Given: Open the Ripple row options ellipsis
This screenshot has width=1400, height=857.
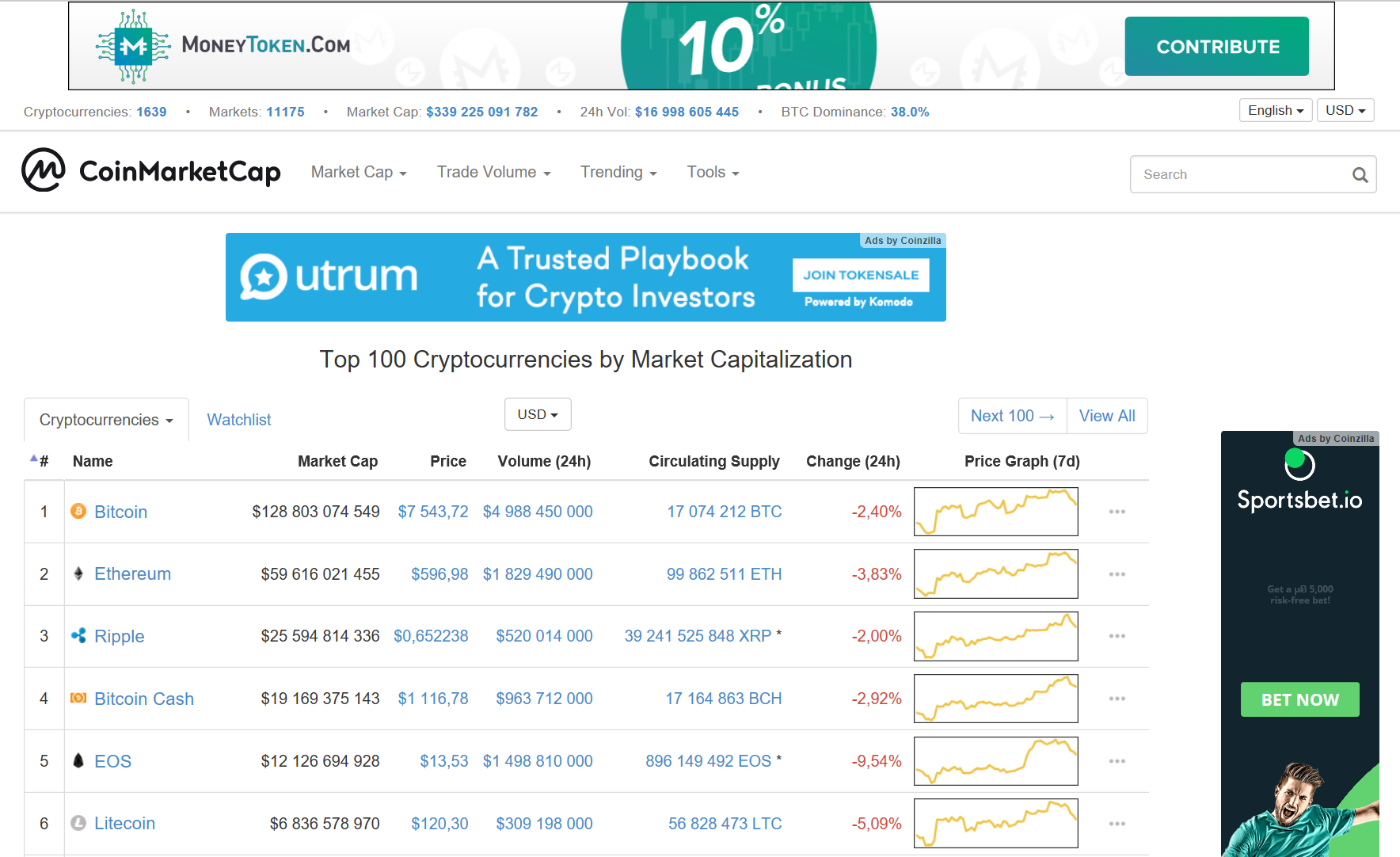Looking at the screenshot, I should click(x=1117, y=636).
